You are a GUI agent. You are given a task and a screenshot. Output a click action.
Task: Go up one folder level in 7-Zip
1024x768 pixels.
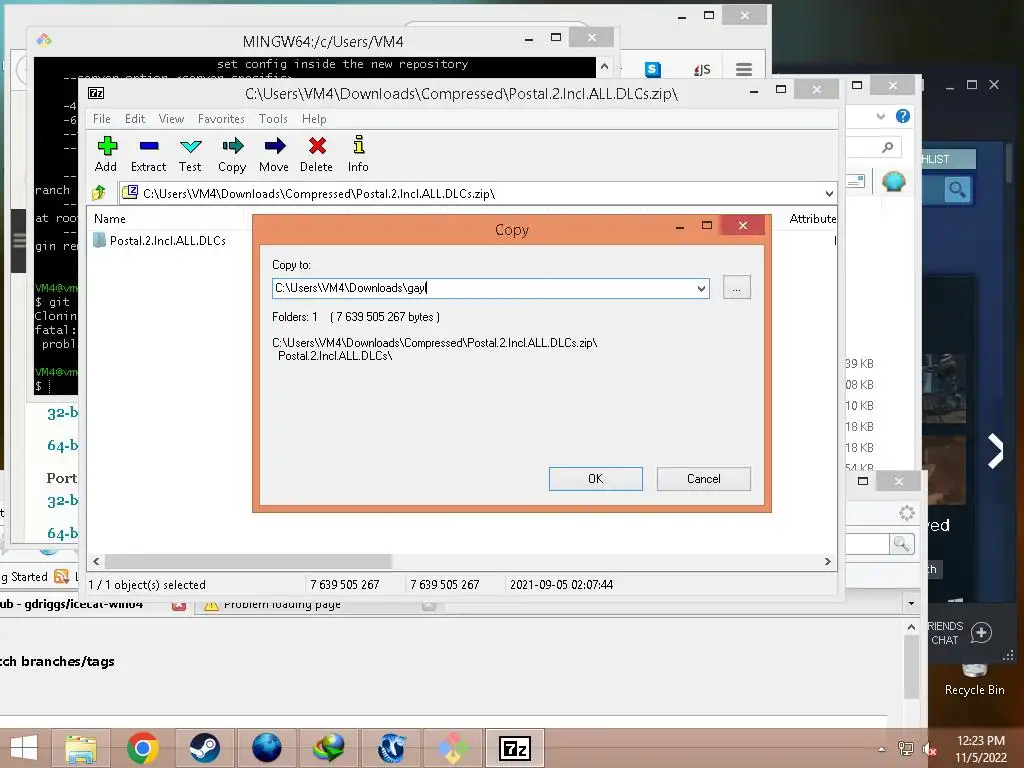click(x=99, y=193)
